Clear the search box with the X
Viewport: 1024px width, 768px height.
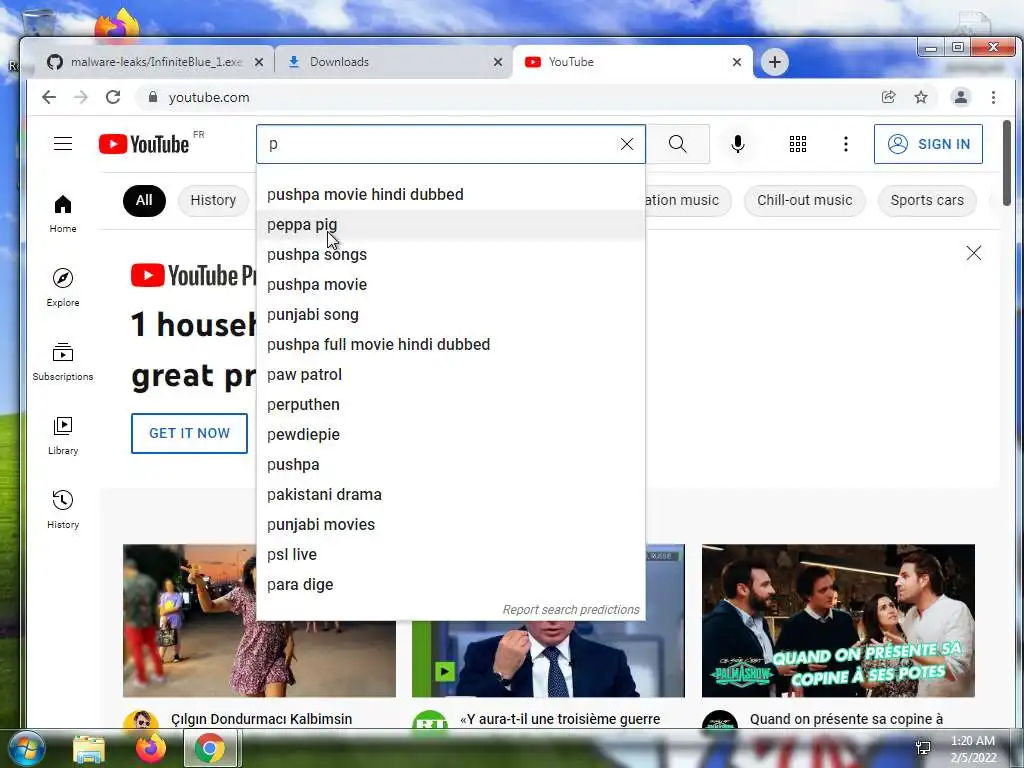pyautogui.click(x=626, y=144)
